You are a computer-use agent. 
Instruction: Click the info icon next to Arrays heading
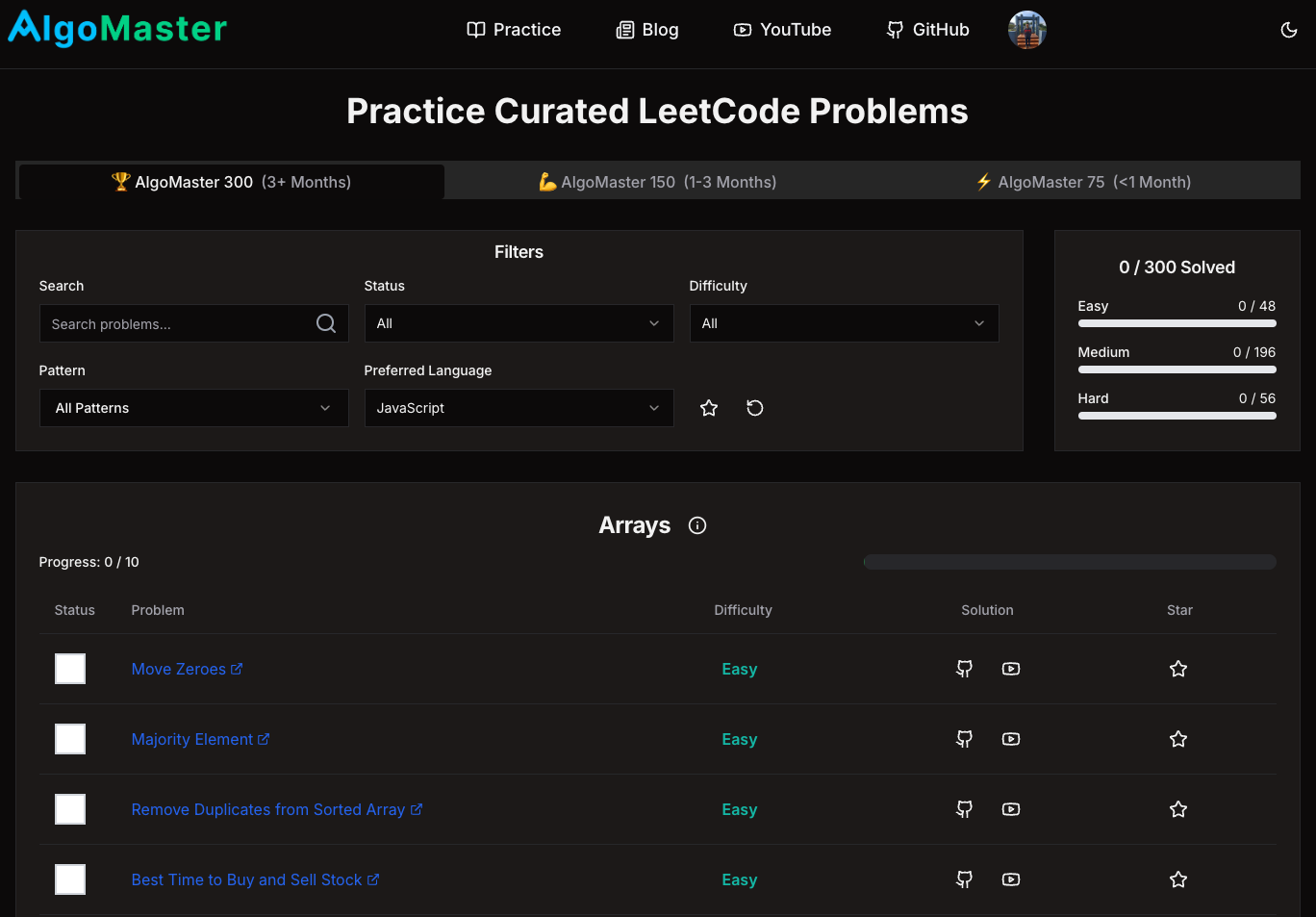pyautogui.click(x=696, y=525)
